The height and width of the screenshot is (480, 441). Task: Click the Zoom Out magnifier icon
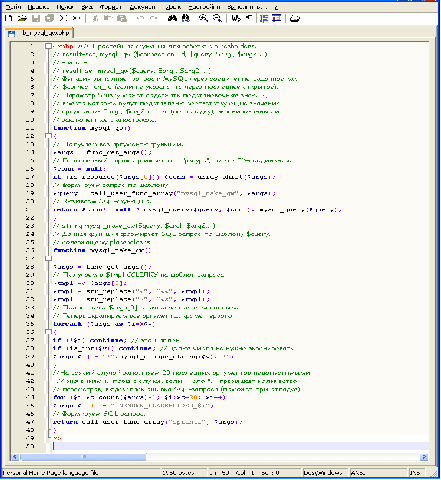click(x=217, y=18)
